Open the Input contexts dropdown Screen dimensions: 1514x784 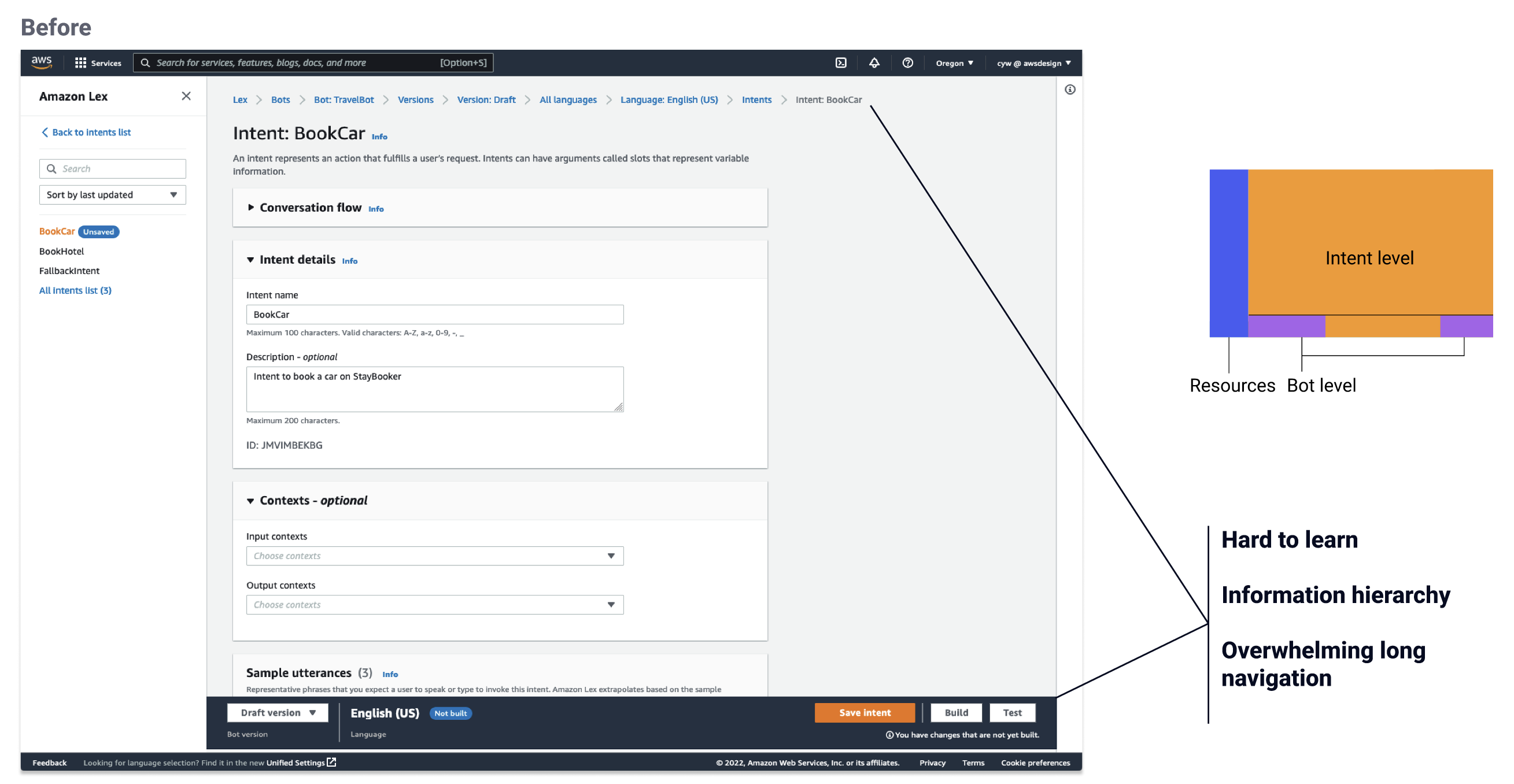434,556
